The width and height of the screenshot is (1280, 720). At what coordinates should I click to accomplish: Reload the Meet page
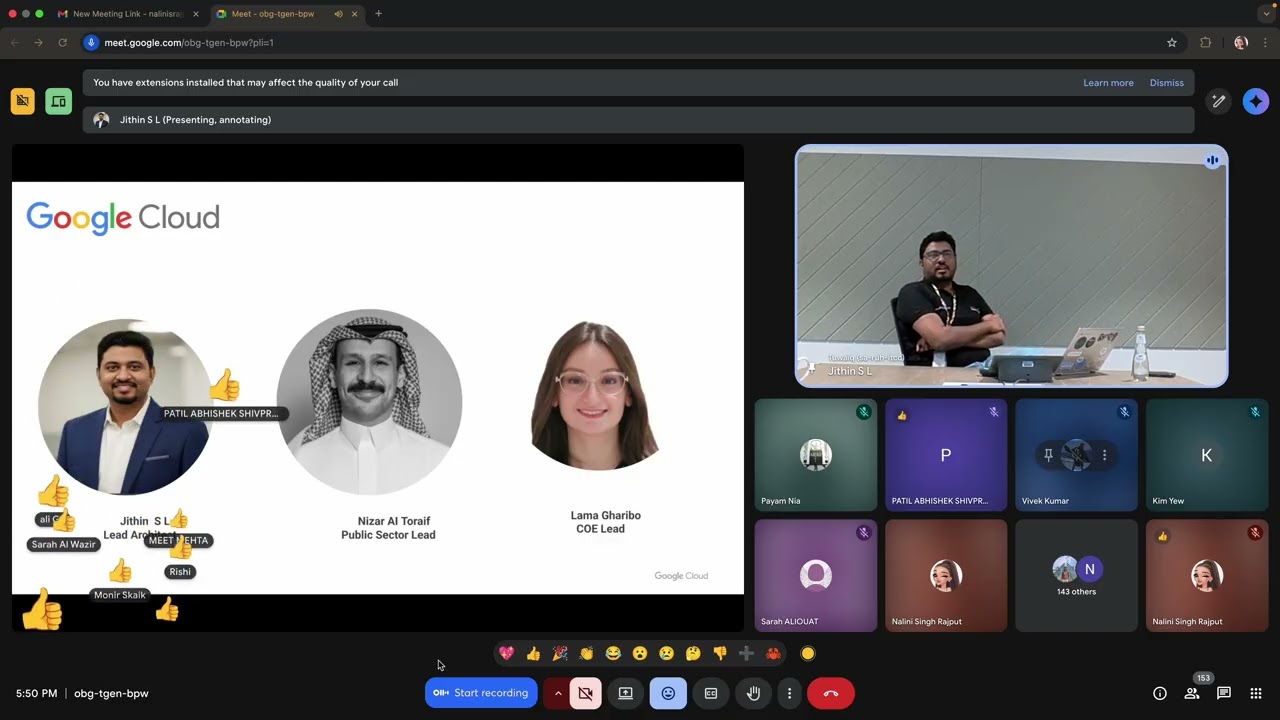pos(62,43)
